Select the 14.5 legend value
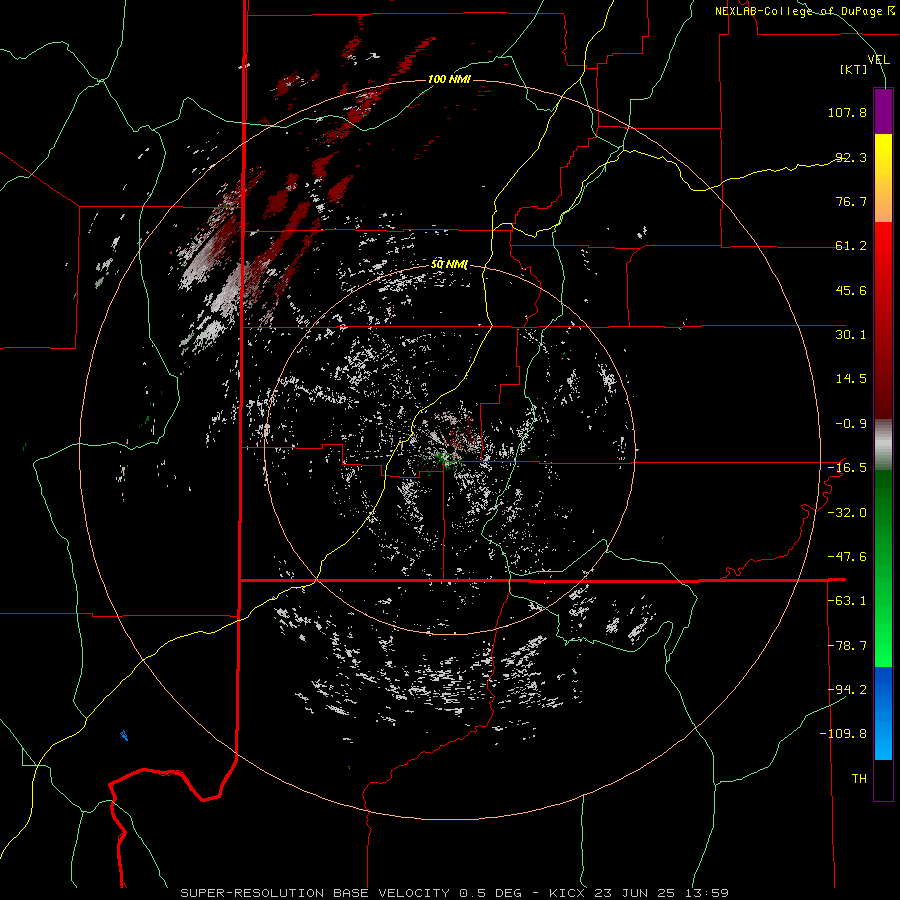Viewport: 900px width, 900px height. pyautogui.click(x=851, y=379)
